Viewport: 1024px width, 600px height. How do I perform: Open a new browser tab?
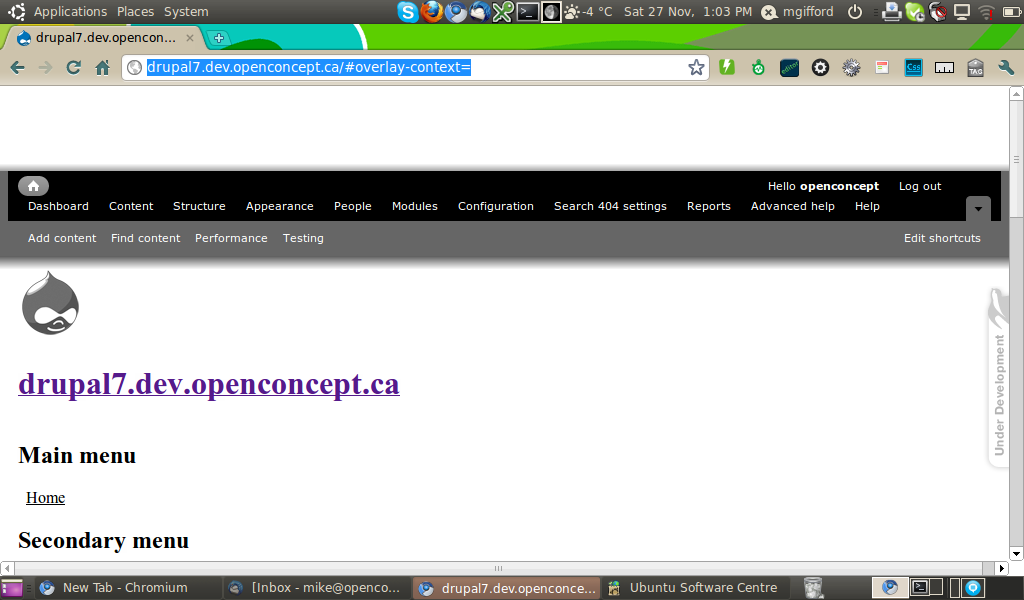tap(219, 38)
